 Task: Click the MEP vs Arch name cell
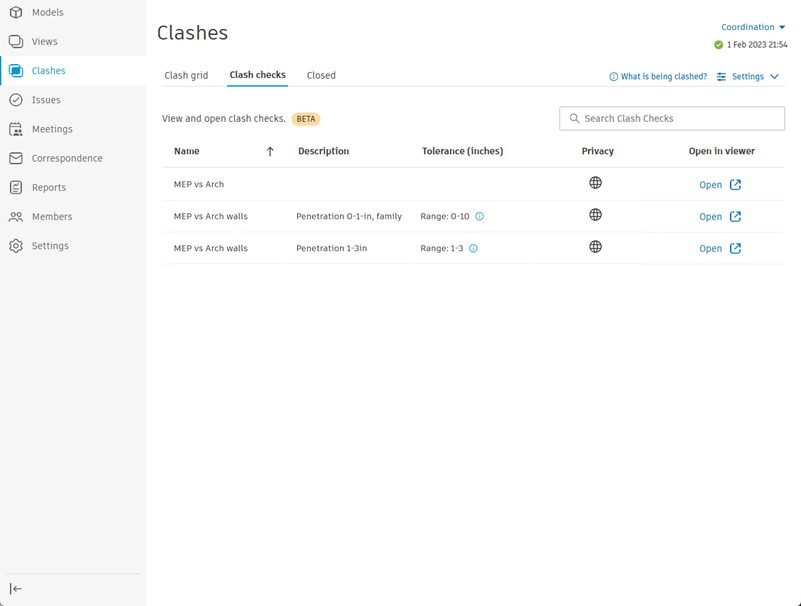pos(199,184)
